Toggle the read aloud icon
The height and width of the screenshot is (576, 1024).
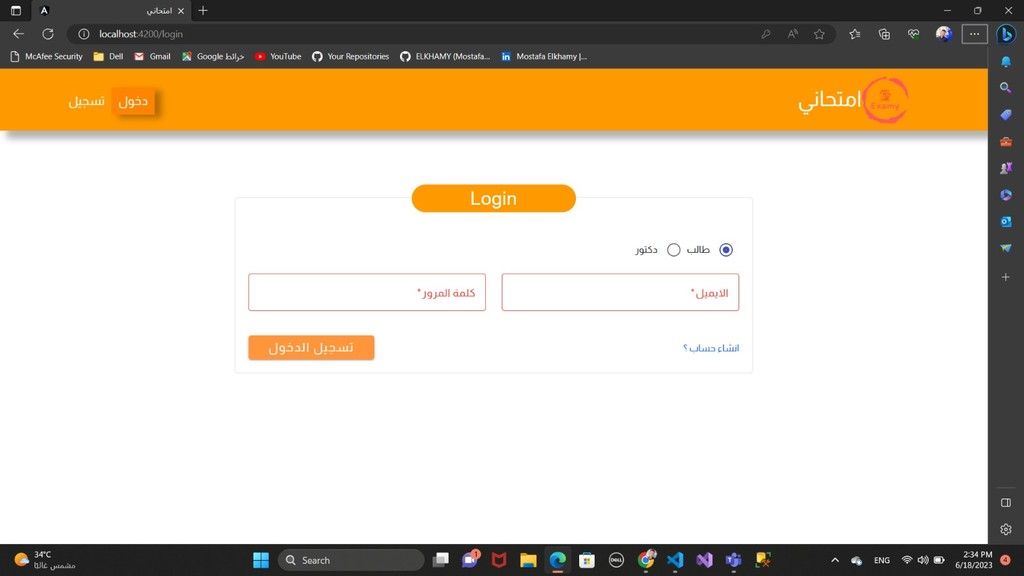(x=792, y=34)
